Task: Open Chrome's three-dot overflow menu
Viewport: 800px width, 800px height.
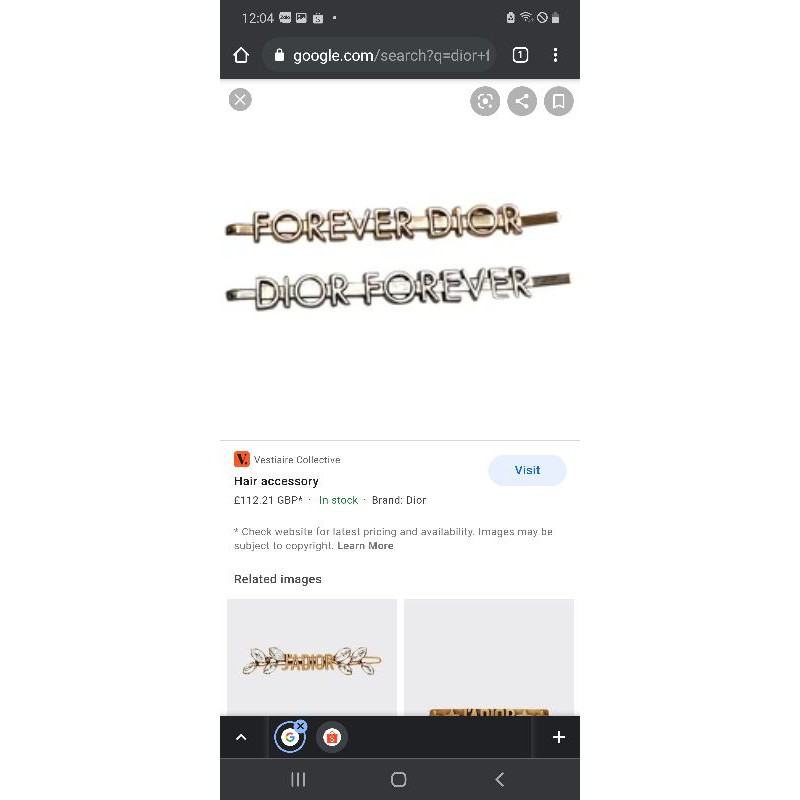Action: [x=555, y=55]
